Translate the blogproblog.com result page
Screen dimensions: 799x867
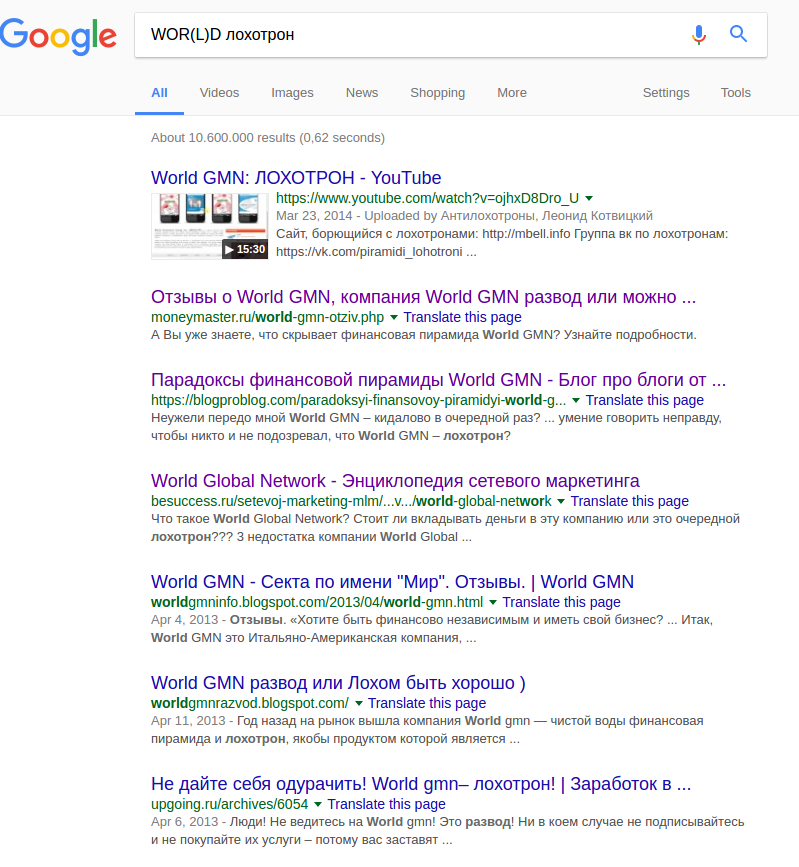645,400
